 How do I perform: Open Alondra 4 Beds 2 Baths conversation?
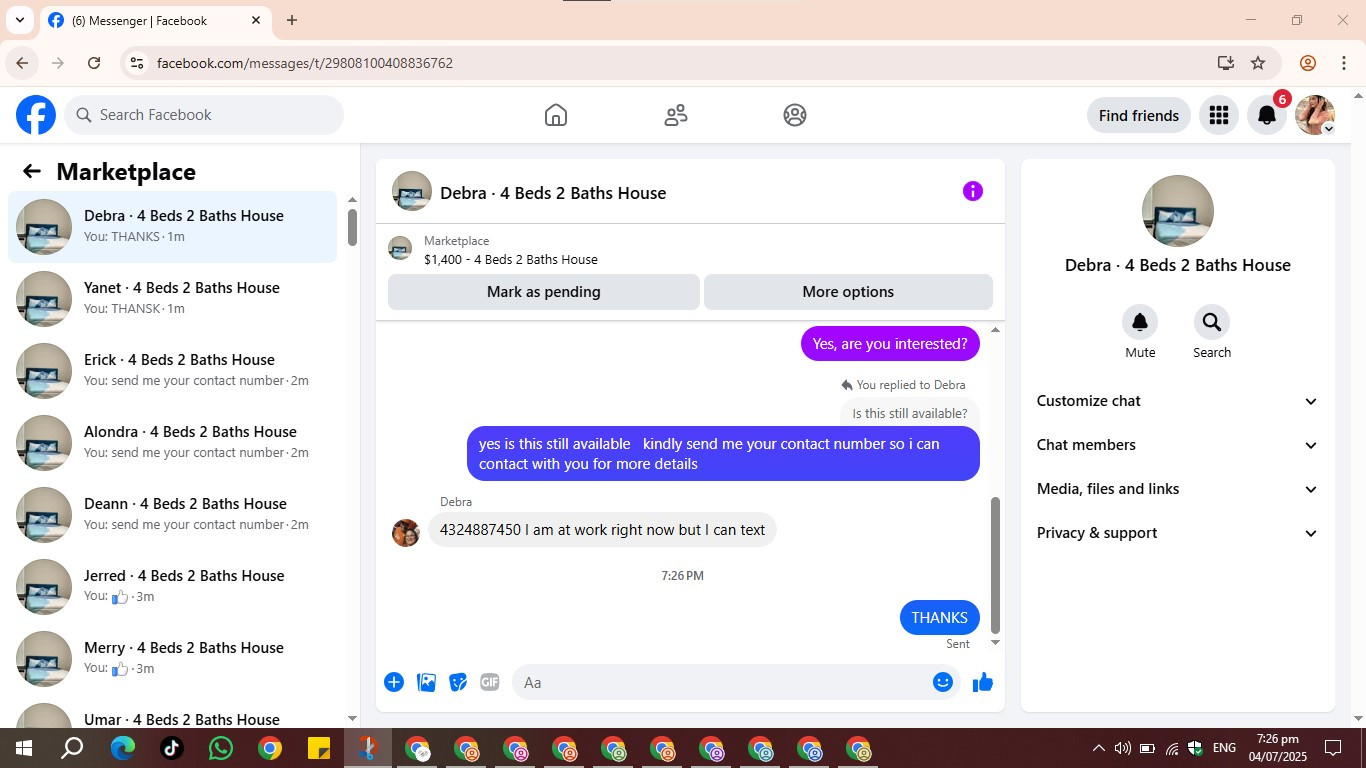[x=173, y=443]
